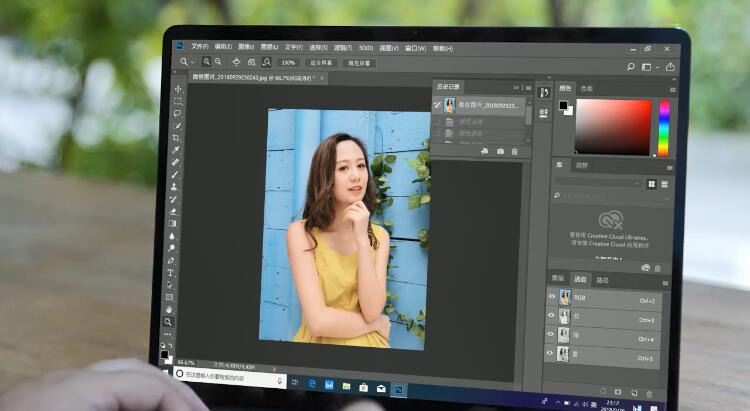Open the three-dot edit toolbar button
Image resolution: width=750 pixels, height=411 pixels.
(167, 334)
